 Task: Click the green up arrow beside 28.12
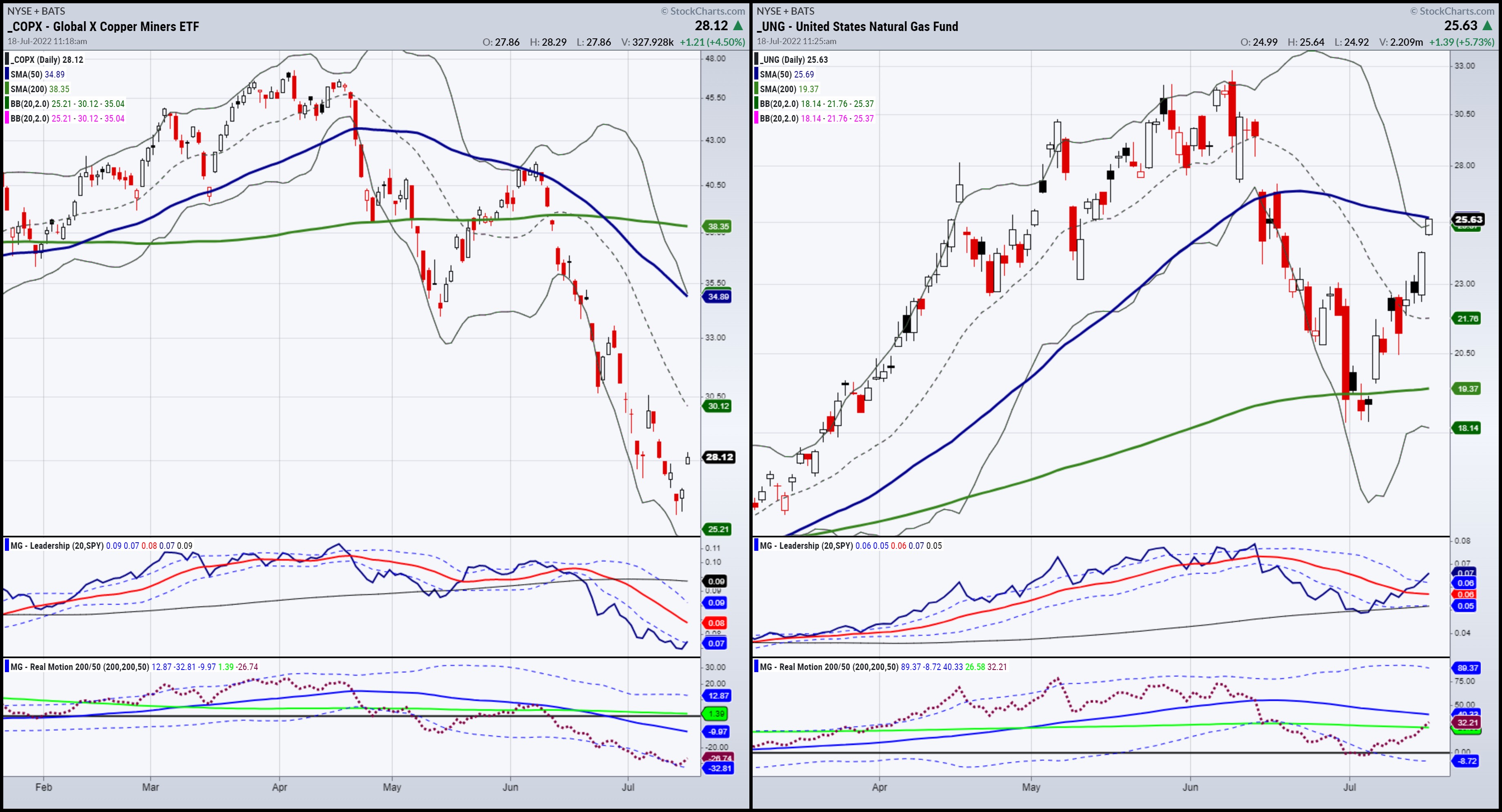tap(738, 26)
